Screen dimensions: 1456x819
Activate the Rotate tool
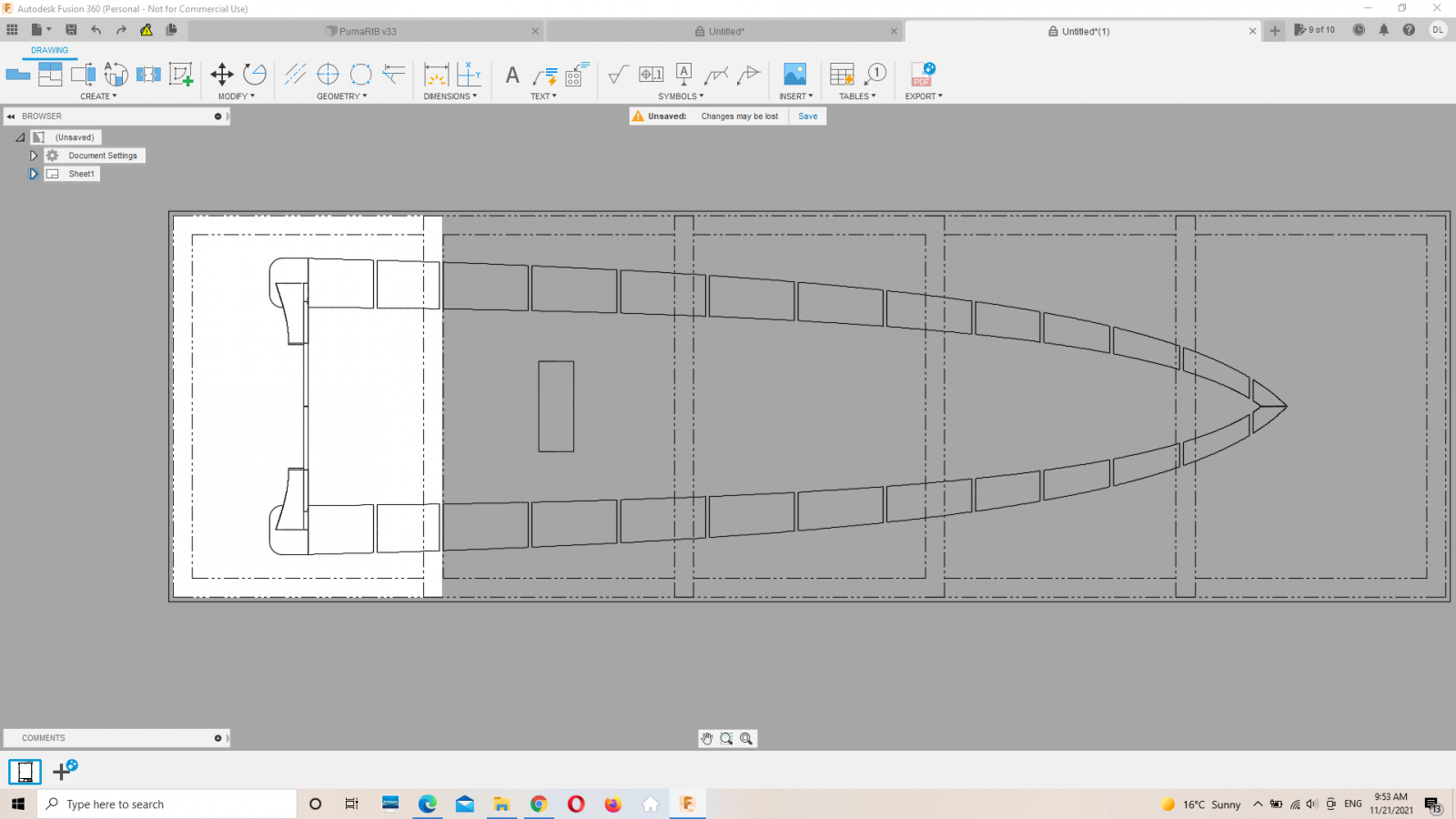(x=255, y=74)
